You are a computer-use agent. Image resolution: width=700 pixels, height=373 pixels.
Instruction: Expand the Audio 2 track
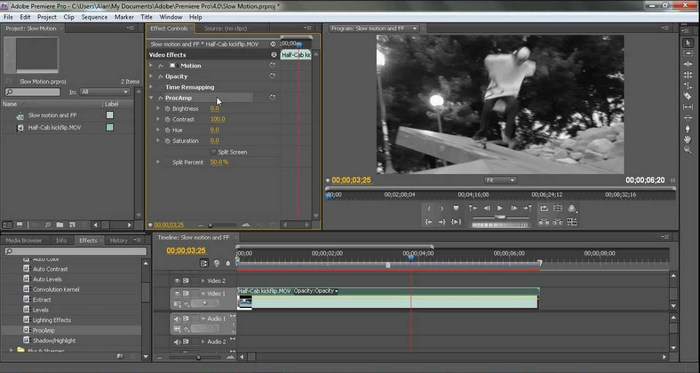pos(203,342)
